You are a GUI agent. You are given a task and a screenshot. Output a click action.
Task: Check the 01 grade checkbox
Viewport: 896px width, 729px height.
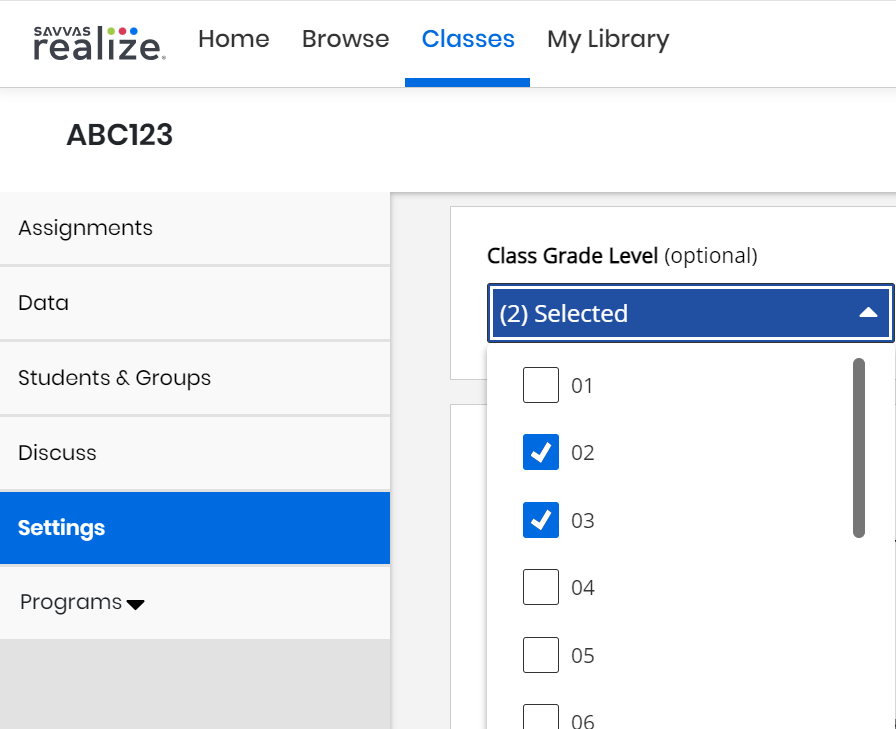(541, 385)
